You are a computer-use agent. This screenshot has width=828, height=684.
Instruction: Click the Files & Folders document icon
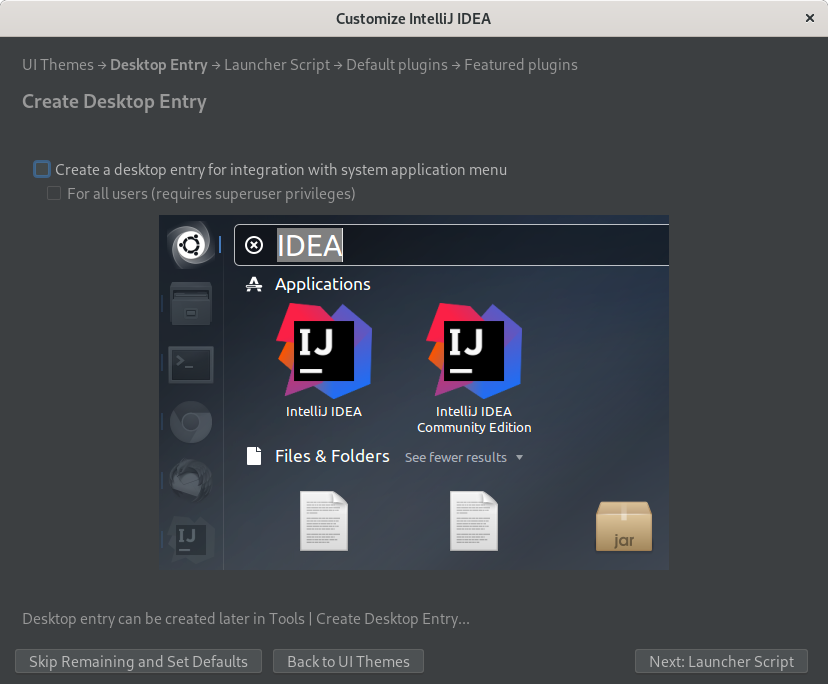click(254, 456)
